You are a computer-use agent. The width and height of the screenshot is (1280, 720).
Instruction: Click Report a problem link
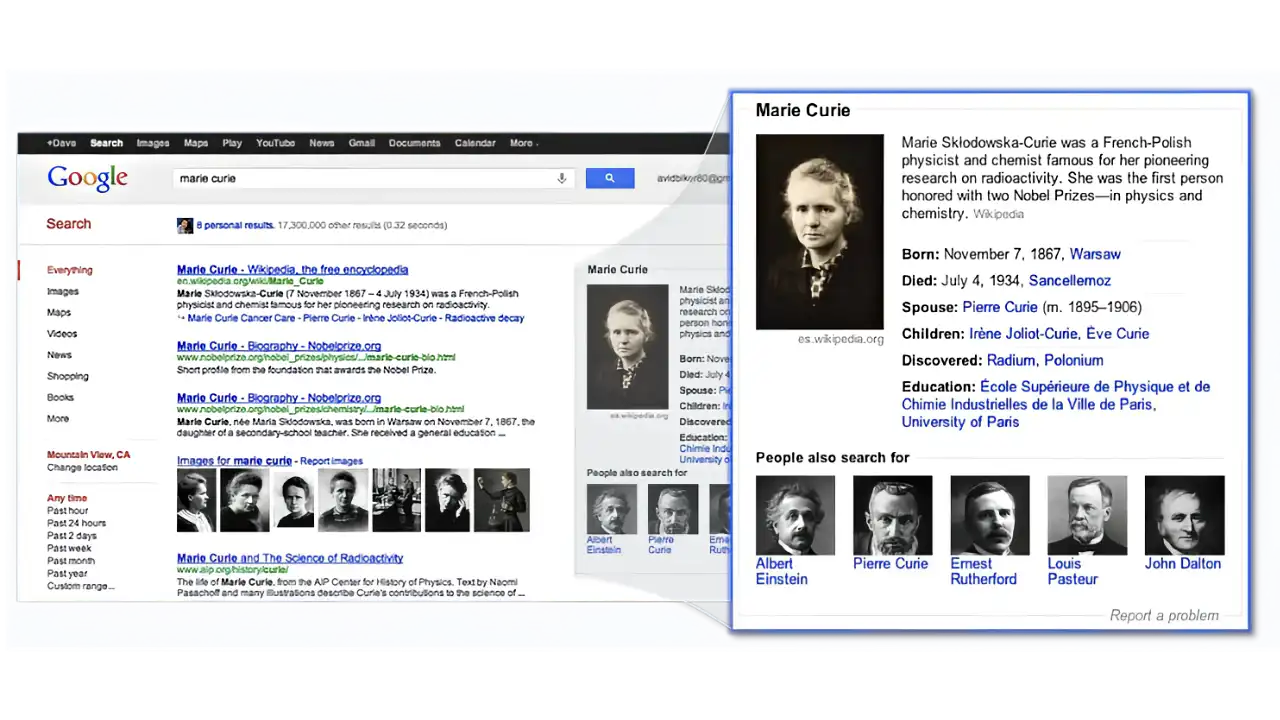pyautogui.click(x=1164, y=616)
